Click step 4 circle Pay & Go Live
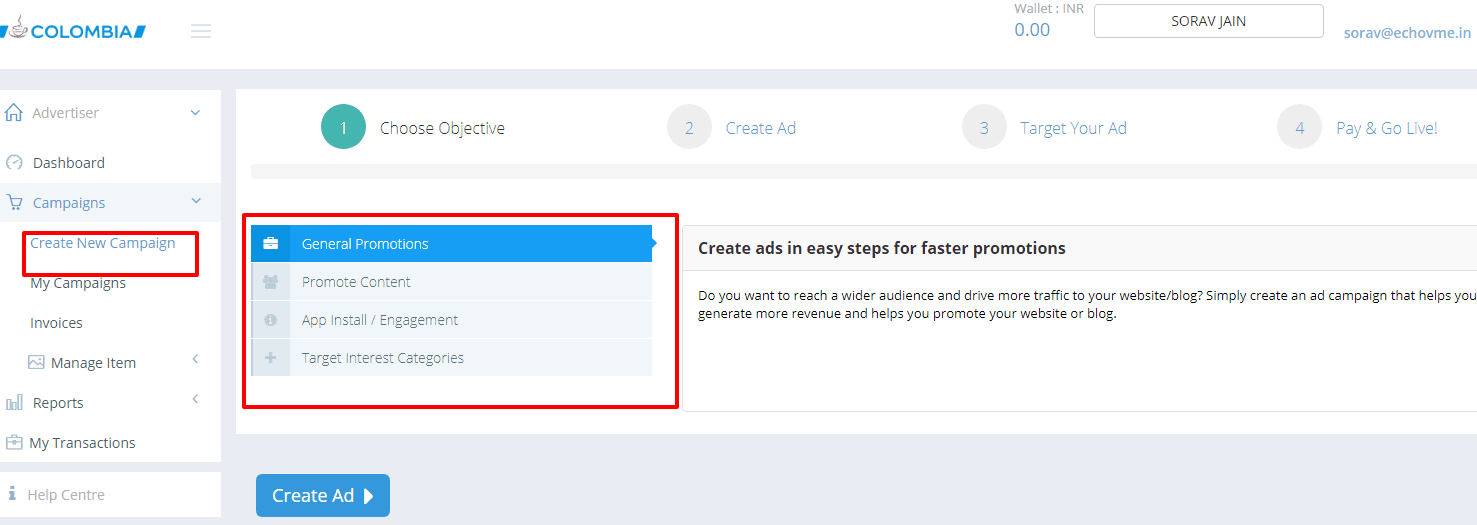1477x525 pixels. pos(1299,128)
